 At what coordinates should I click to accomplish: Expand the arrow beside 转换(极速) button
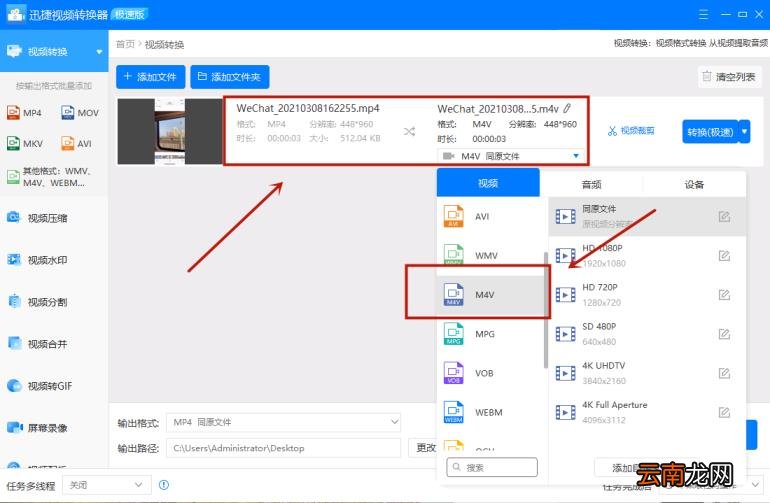[744, 131]
